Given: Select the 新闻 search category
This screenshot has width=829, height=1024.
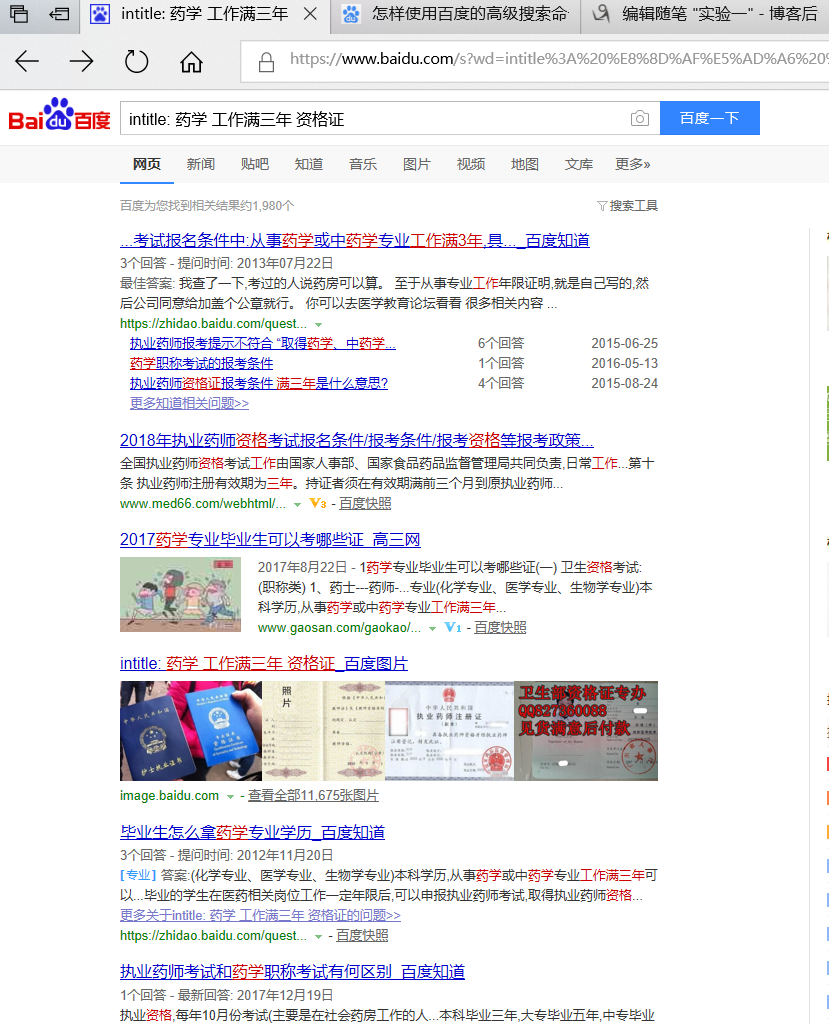Looking at the screenshot, I should pyautogui.click(x=201, y=164).
